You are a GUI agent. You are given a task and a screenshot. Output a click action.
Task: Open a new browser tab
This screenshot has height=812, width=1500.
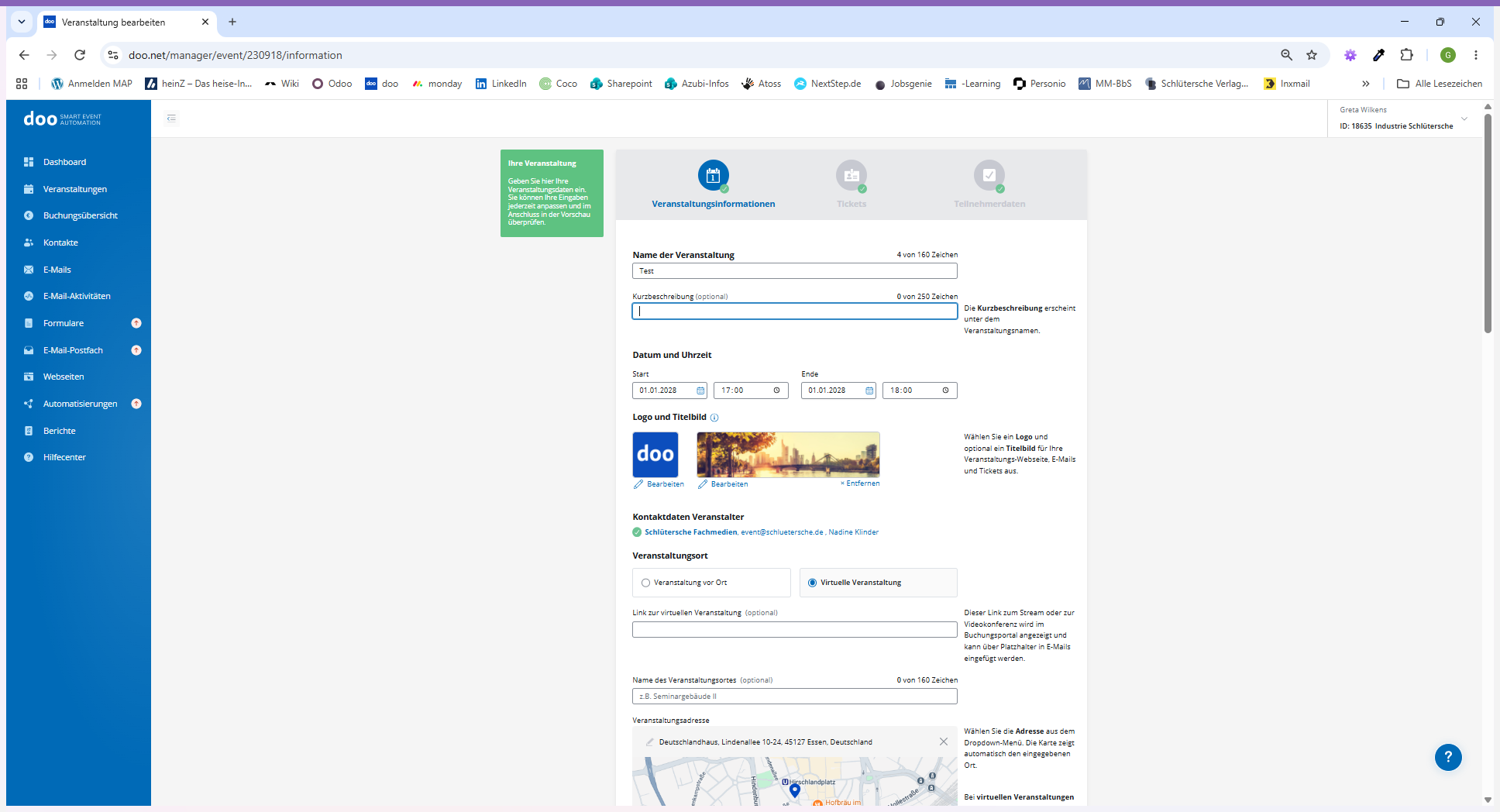tap(232, 22)
